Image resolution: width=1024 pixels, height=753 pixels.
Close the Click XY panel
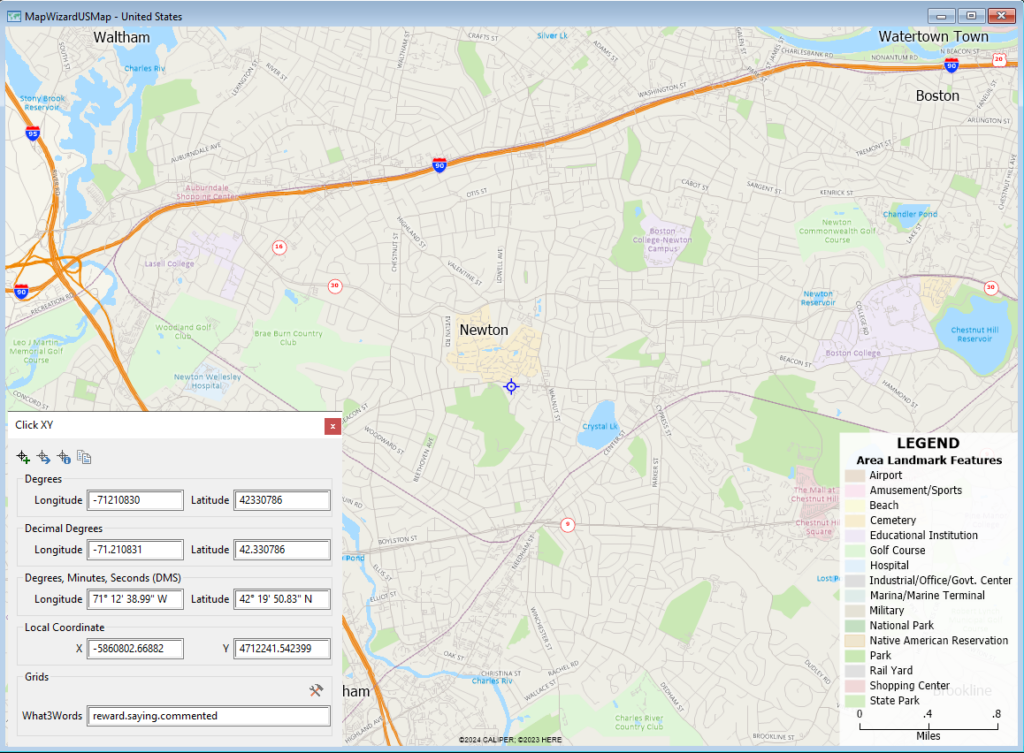(x=333, y=425)
